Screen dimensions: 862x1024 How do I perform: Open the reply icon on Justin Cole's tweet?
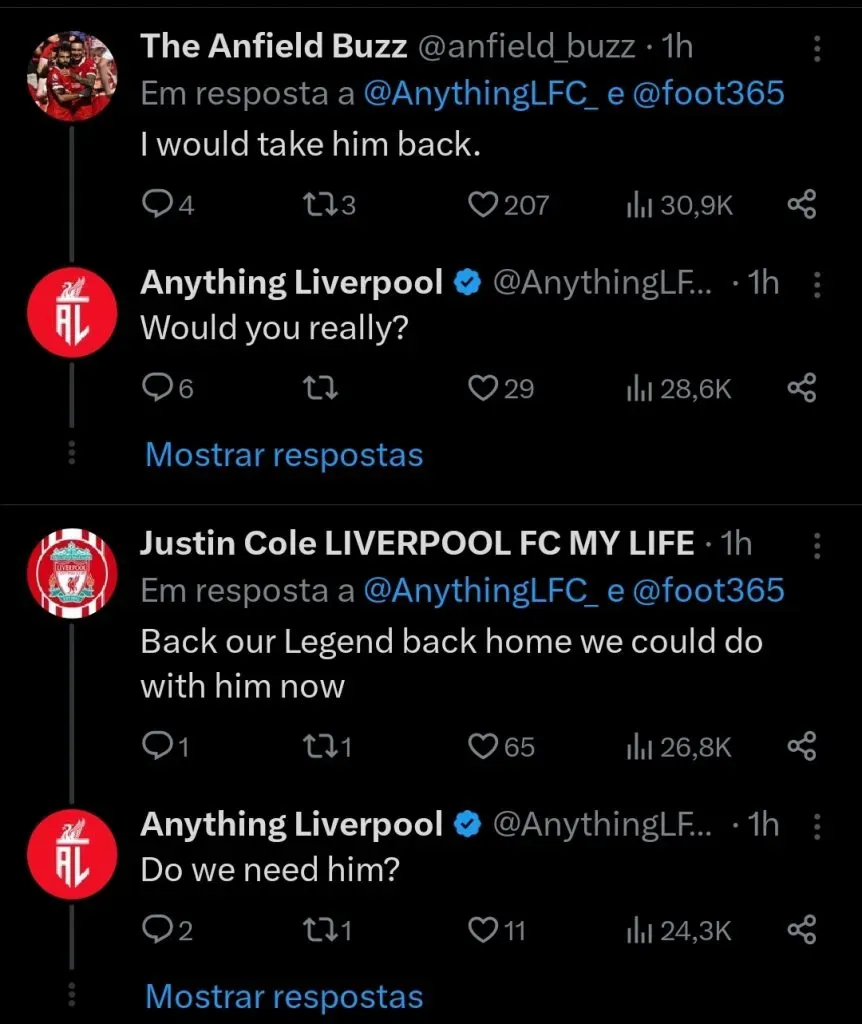click(x=160, y=745)
